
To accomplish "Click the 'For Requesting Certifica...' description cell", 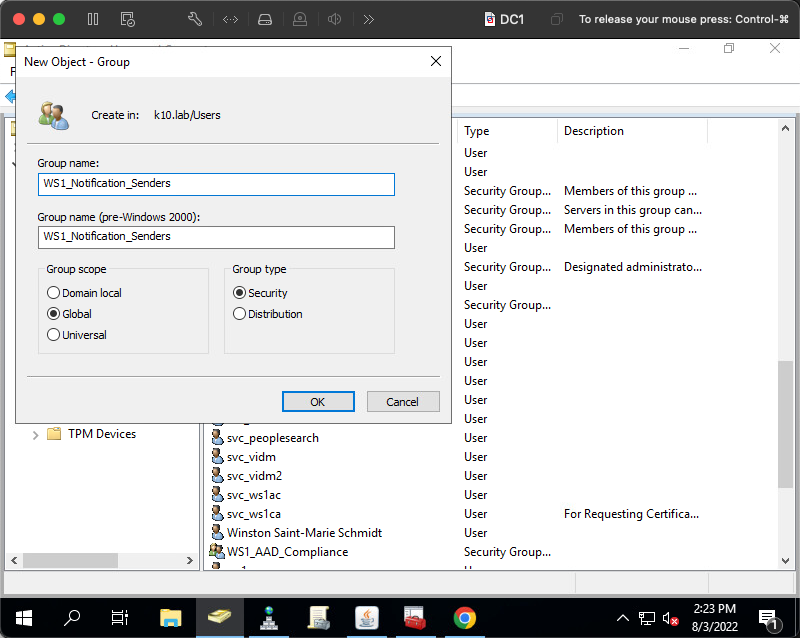I will (631, 514).
